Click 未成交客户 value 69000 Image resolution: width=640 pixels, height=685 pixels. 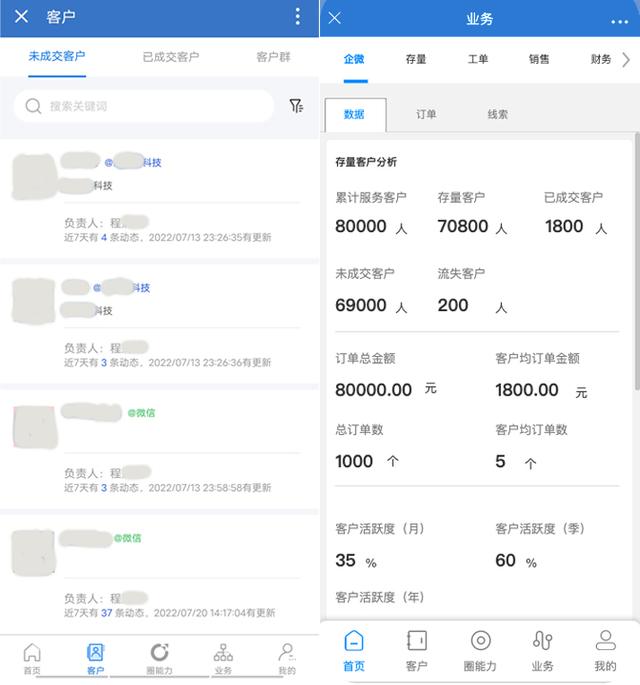point(361,305)
